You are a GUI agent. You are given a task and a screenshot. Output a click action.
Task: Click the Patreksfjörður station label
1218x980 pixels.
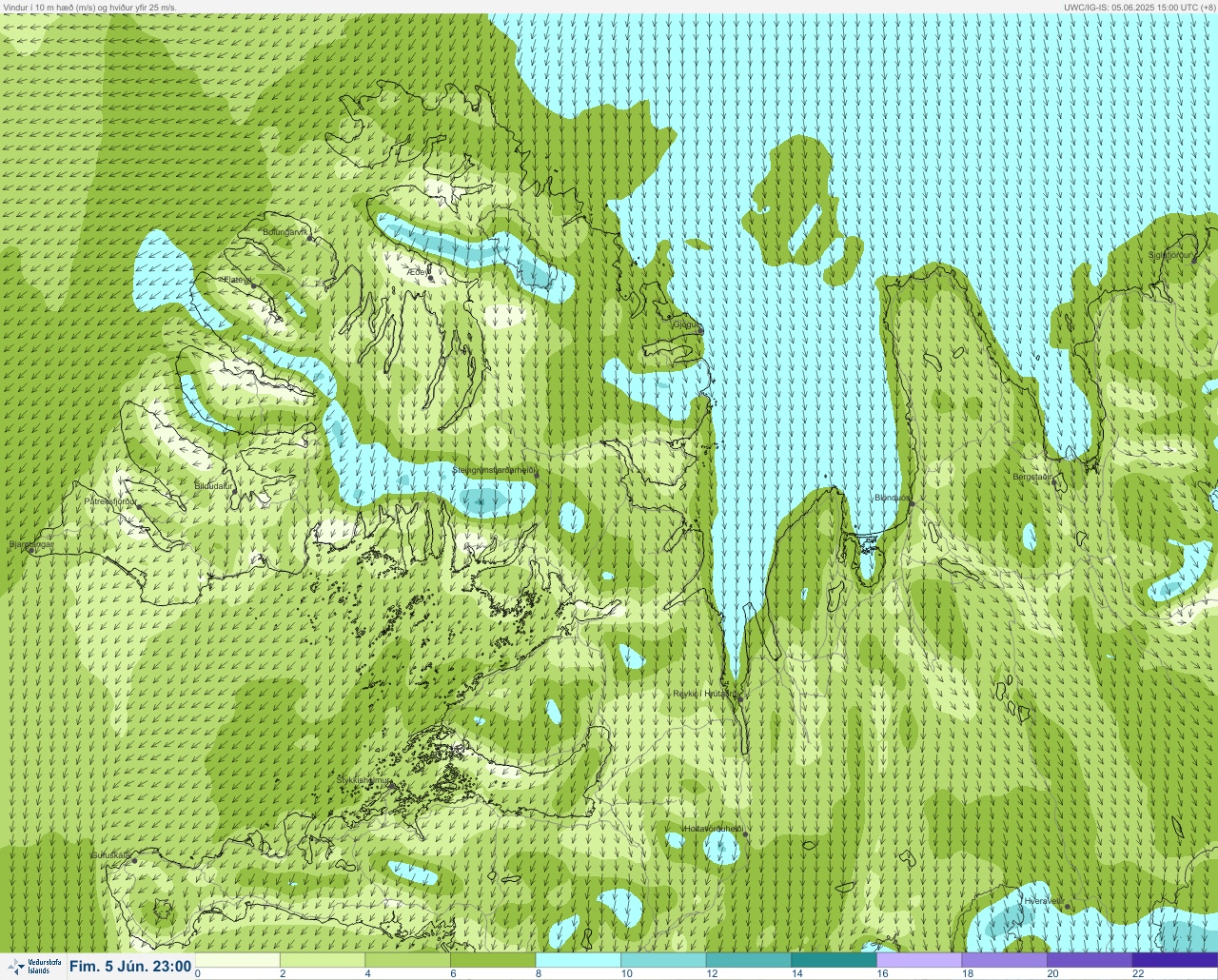pyautogui.click(x=111, y=500)
